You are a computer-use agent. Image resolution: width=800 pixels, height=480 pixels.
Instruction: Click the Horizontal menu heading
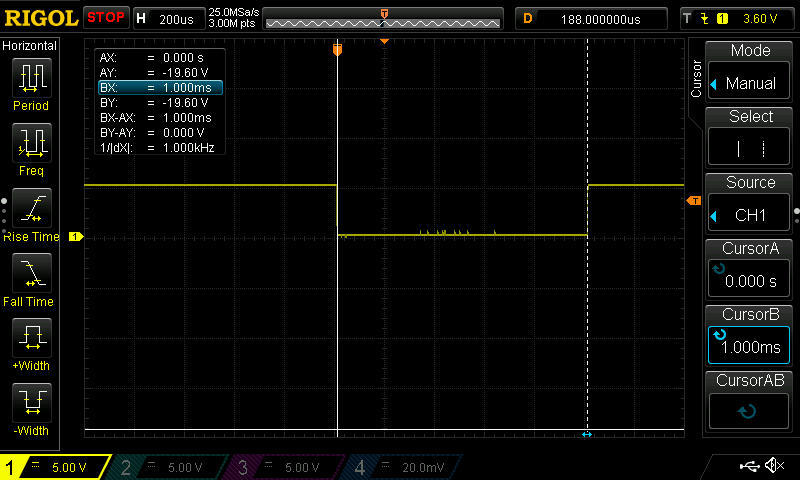click(30, 46)
